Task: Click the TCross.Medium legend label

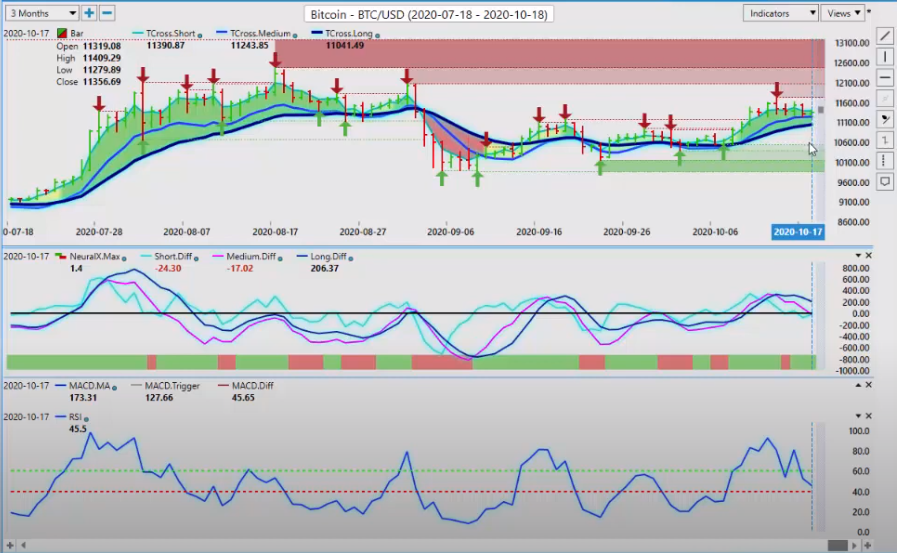Action: coord(260,33)
